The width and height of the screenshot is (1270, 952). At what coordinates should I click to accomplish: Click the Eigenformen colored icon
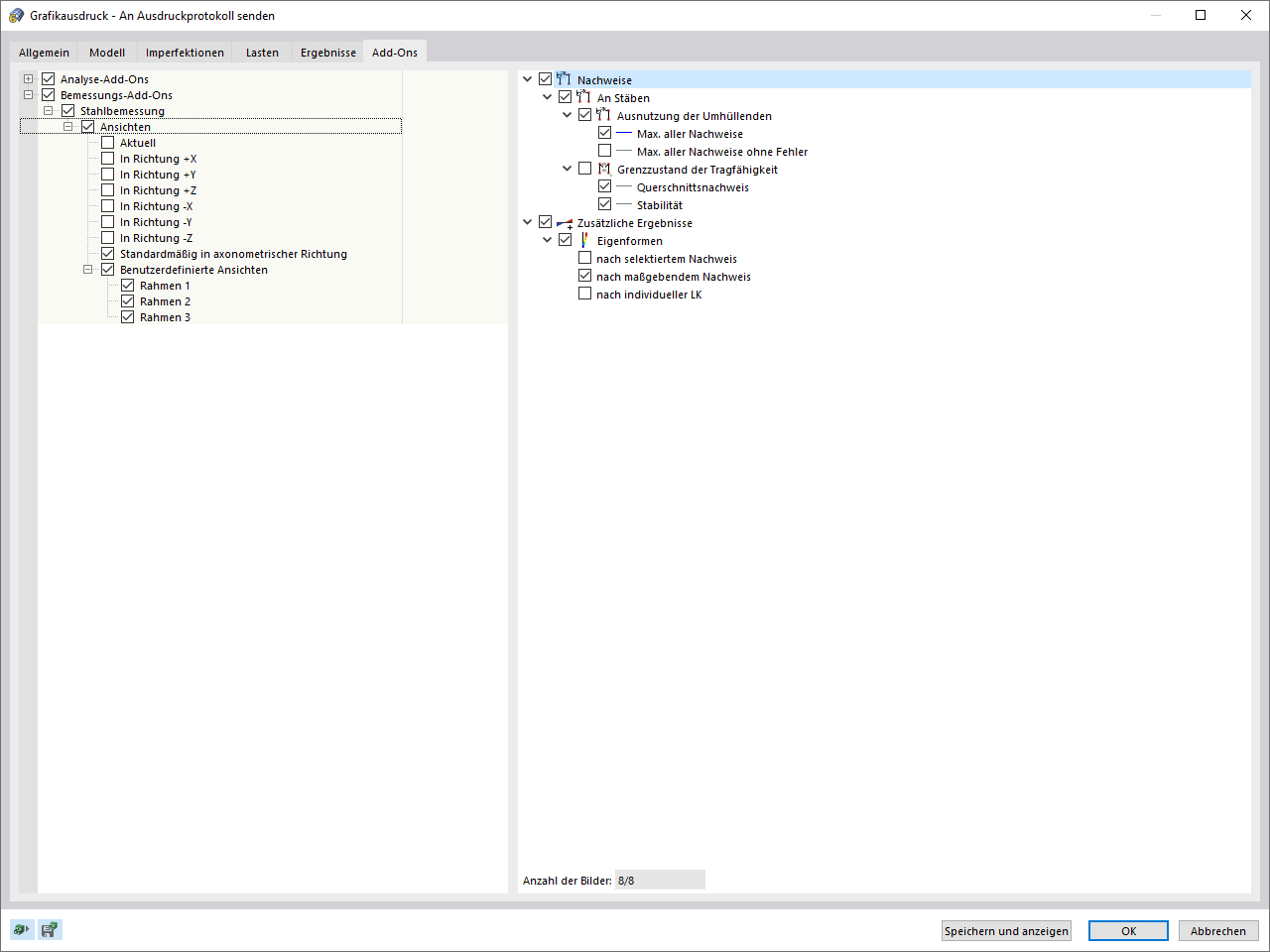pos(584,240)
